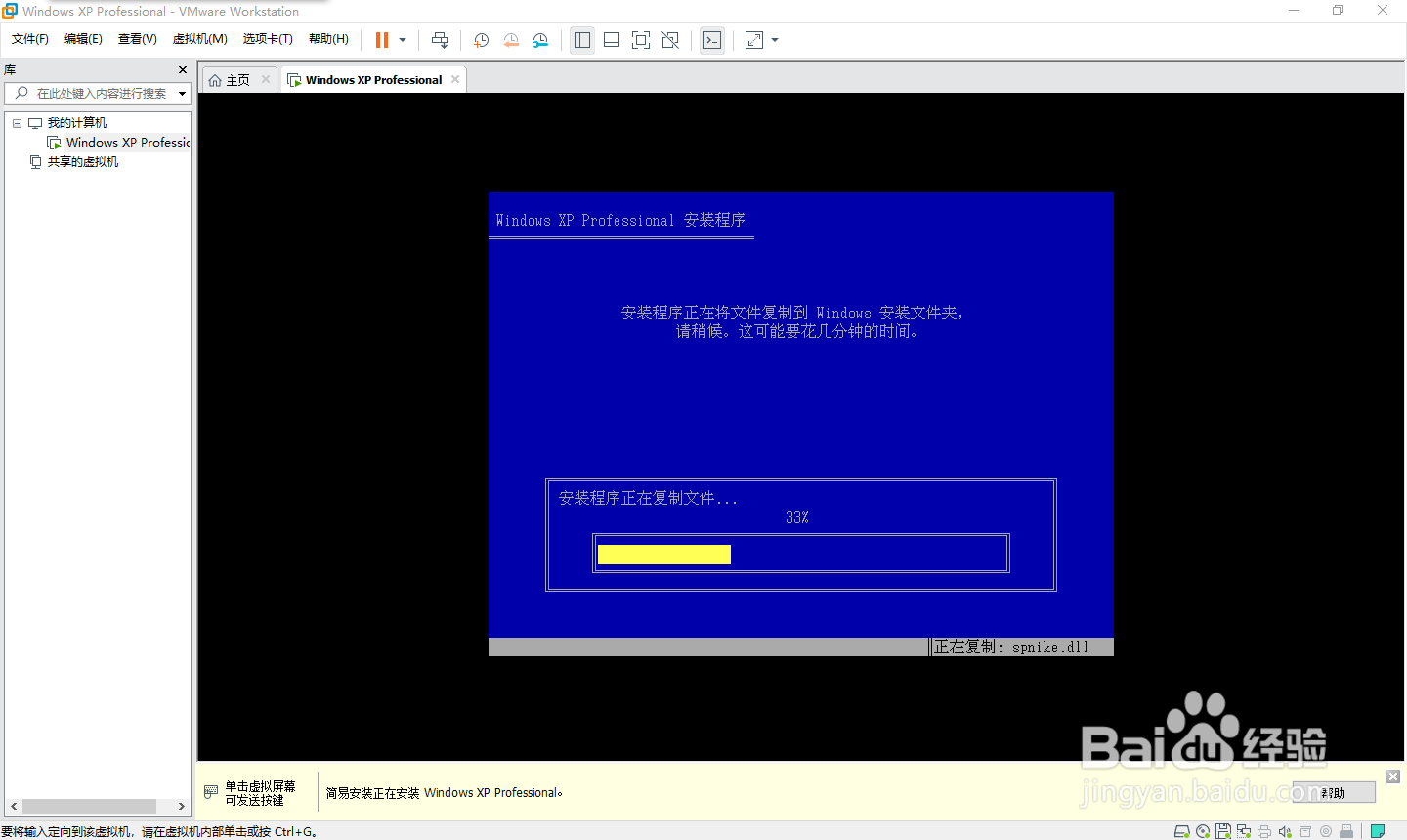The width and height of the screenshot is (1407, 840).
Task: Minimize the VMware Workstation window
Action: pos(1294,11)
